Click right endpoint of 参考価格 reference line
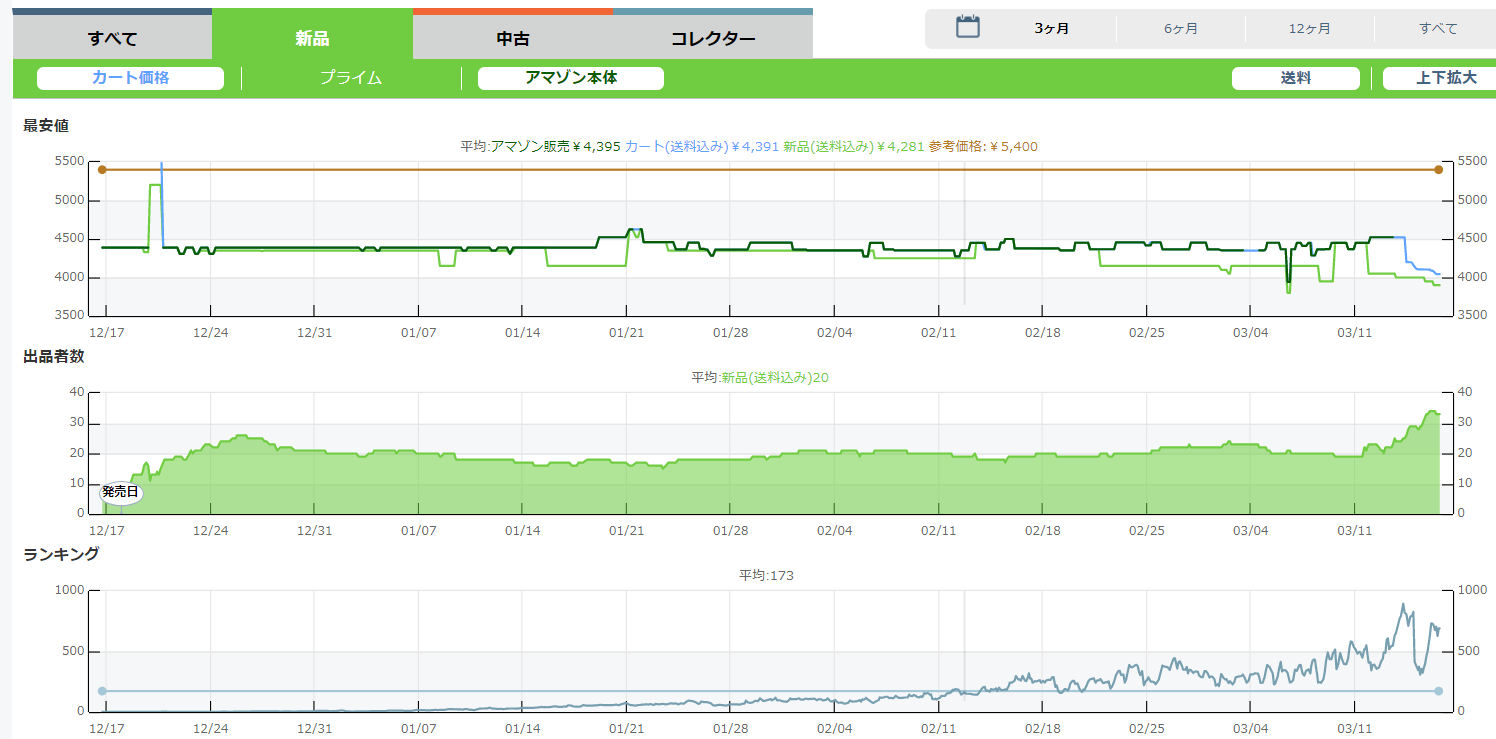 [x=1438, y=170]
